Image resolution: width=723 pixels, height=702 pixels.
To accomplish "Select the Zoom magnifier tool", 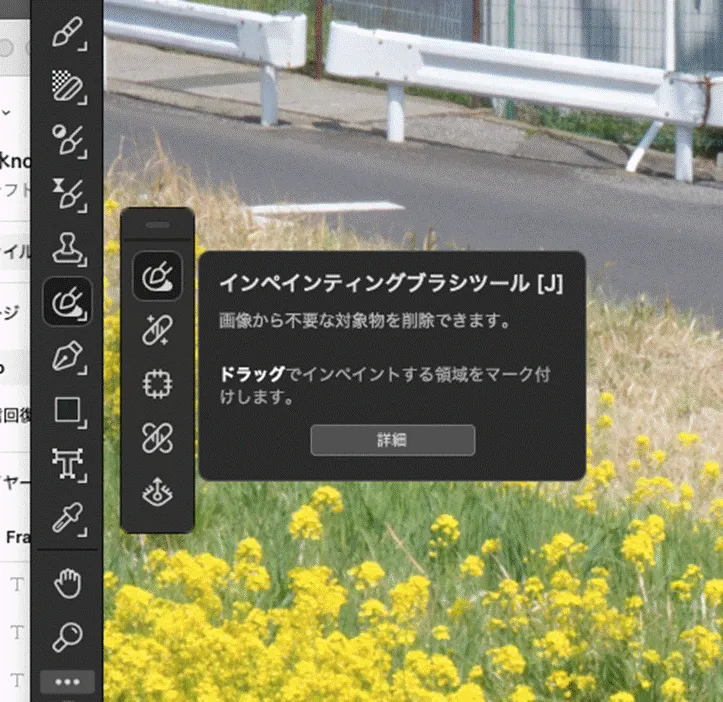I will pos(67,637).
